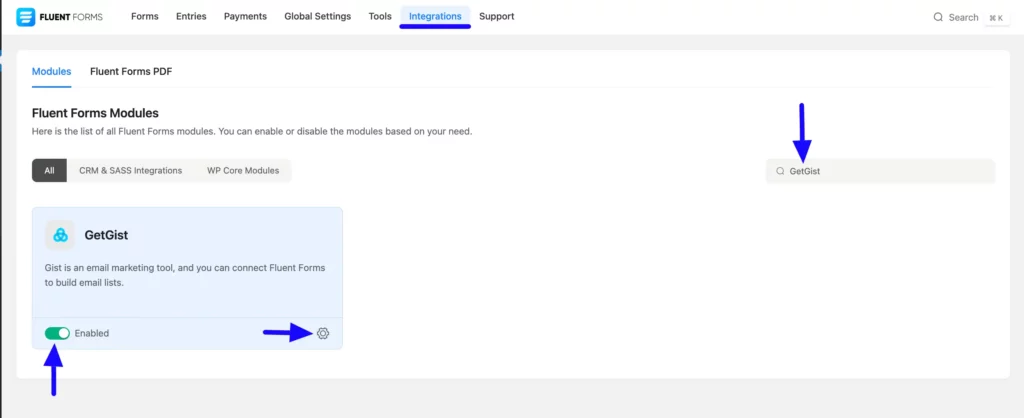The width and height of the screenshot is (1024, 418).
Task: Filter by WP Core Modules
Action: click(242, 171)
